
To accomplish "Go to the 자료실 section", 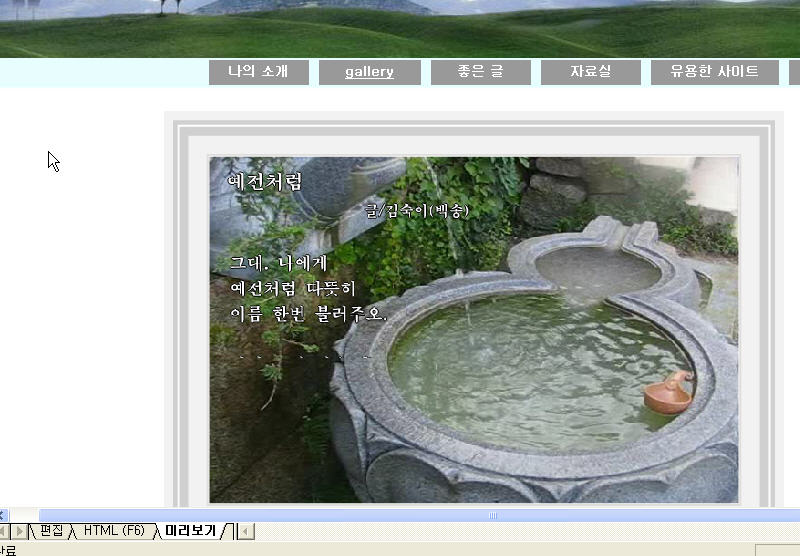I will click(591, 72).
